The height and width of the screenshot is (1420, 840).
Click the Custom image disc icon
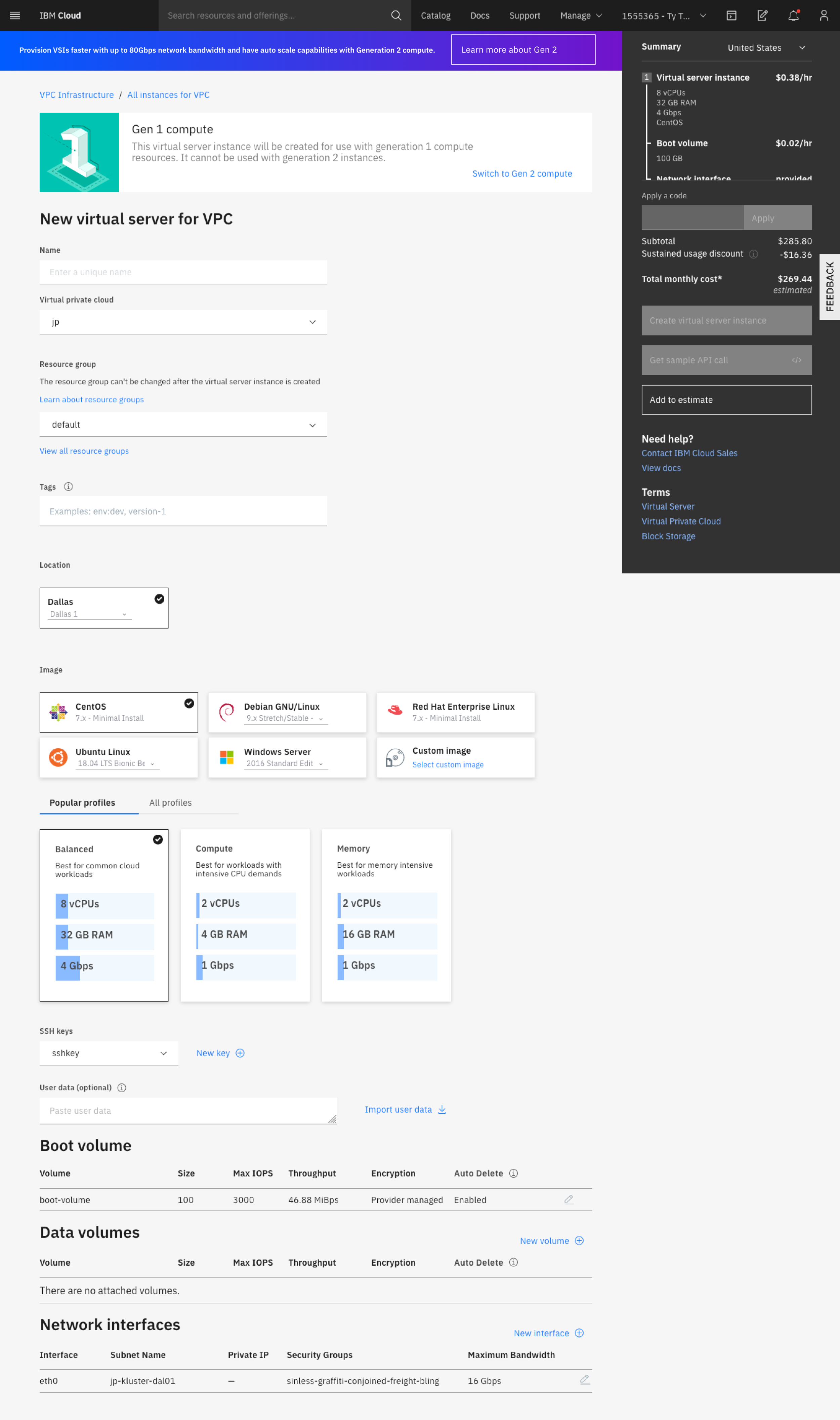coord(395,757)
